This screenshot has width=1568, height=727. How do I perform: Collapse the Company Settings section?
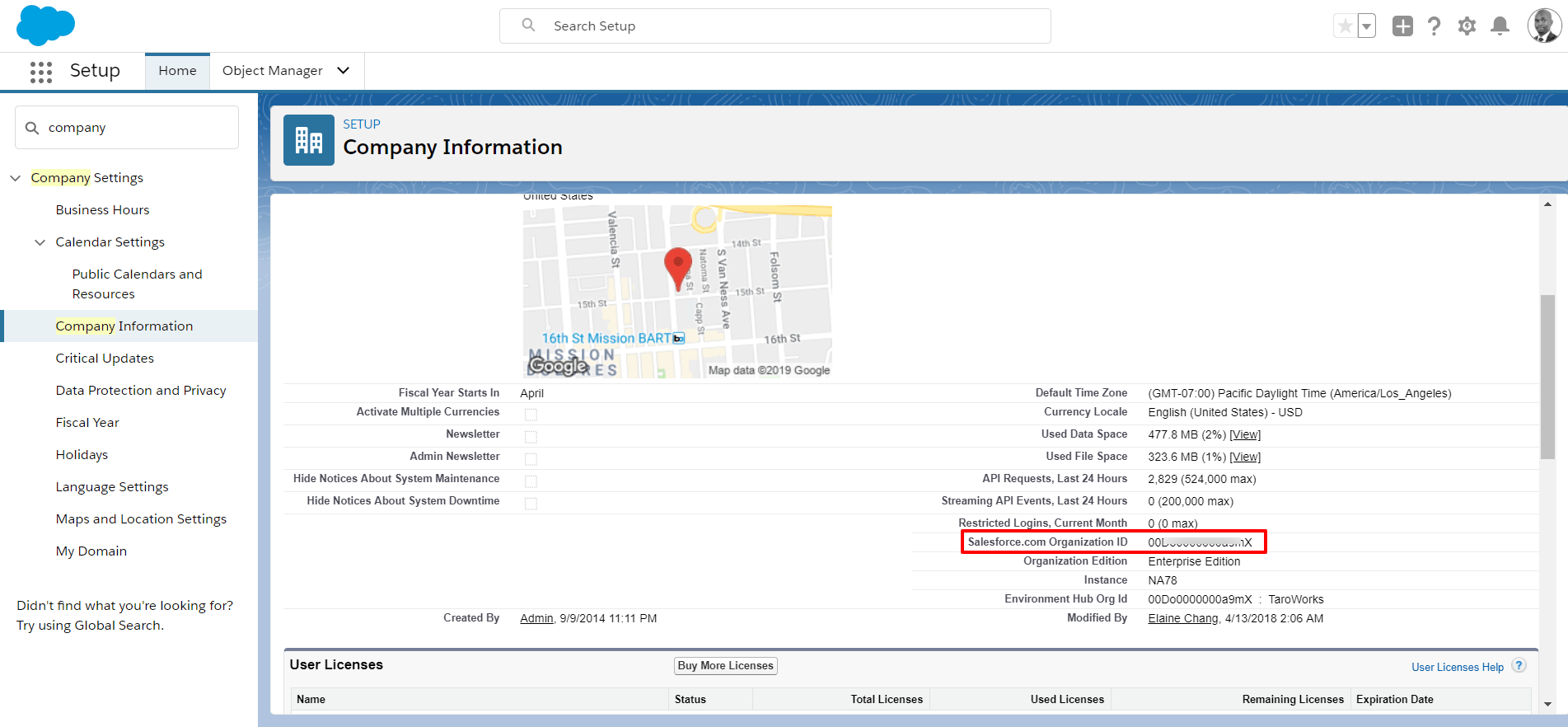coord(15,178)
